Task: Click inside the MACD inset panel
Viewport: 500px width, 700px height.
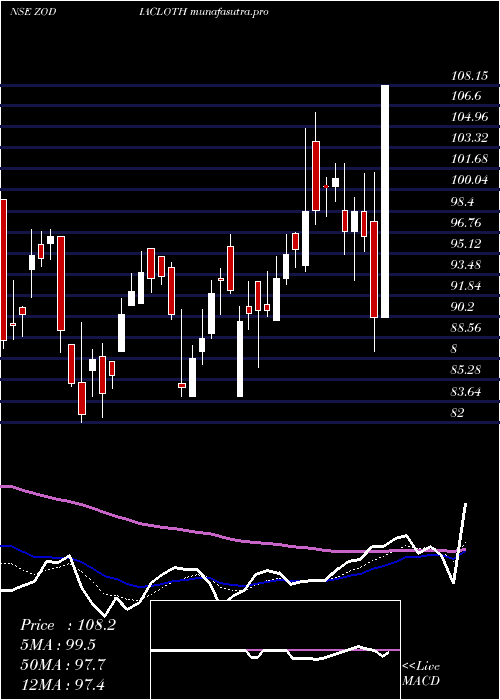Action: coord(275,650)
